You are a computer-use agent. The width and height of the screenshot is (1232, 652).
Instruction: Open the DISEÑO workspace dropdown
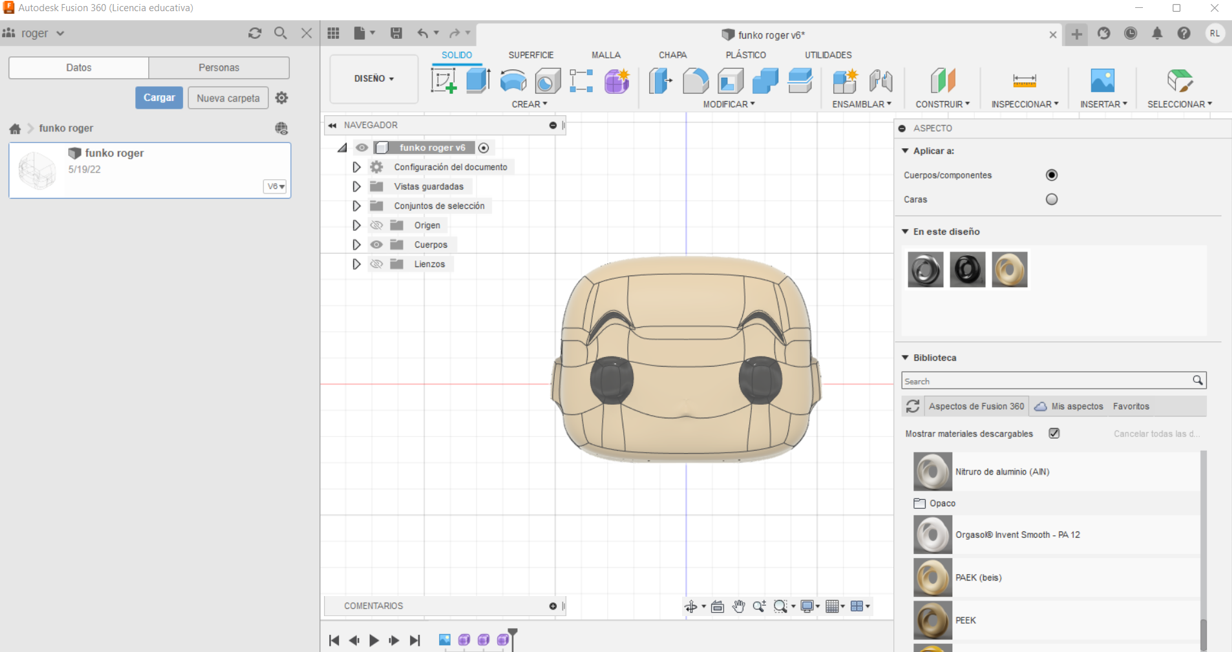click(374, 79)
